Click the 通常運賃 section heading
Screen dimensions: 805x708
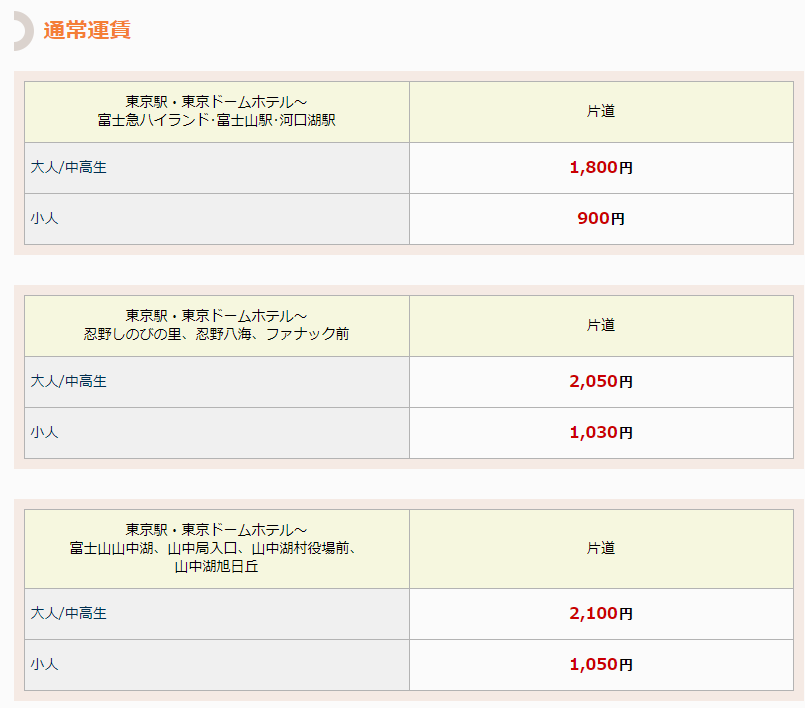coord(87,30)
